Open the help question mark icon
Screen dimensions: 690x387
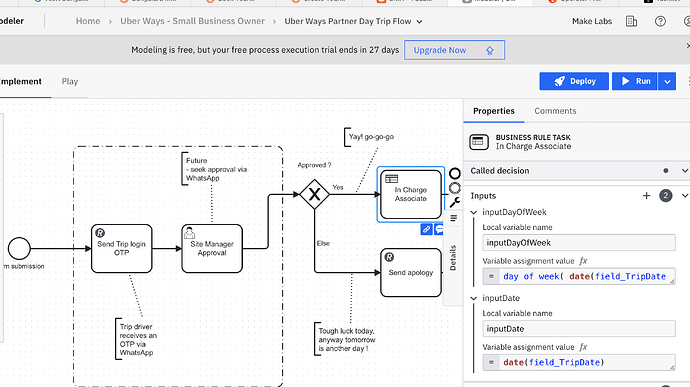pos(660,21)
